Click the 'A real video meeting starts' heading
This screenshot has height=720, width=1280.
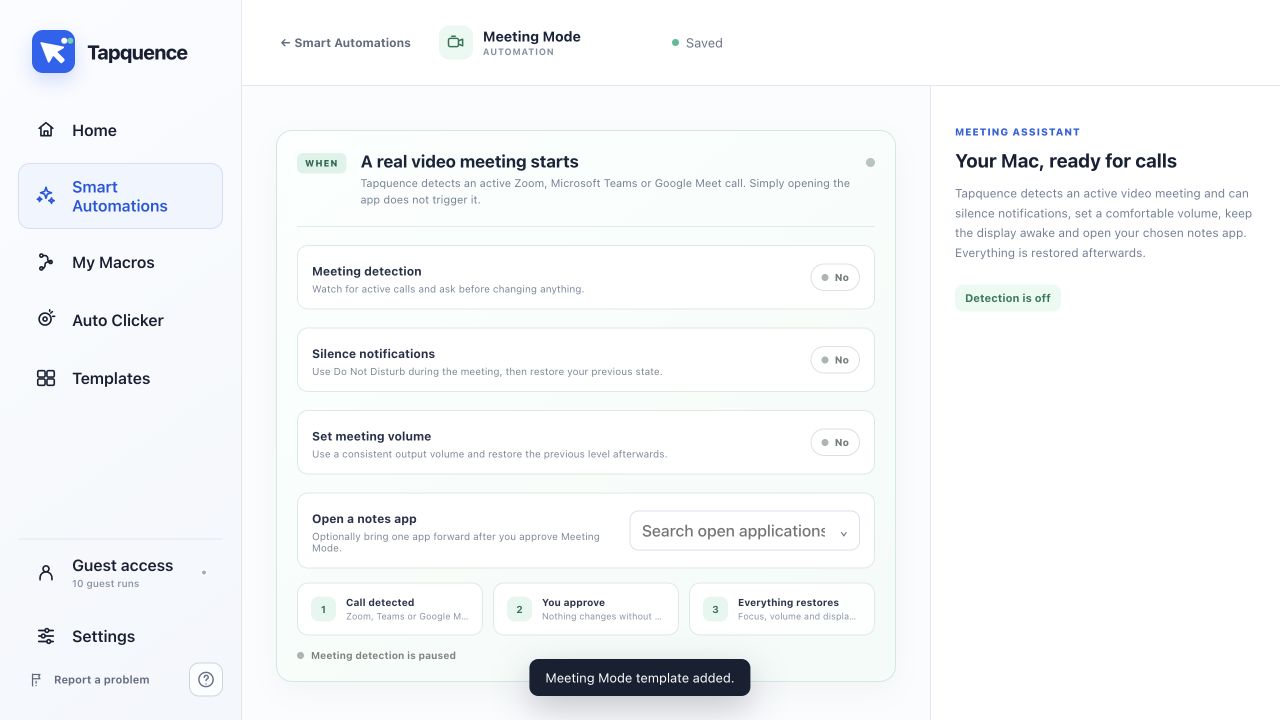(x=470, y=162)
